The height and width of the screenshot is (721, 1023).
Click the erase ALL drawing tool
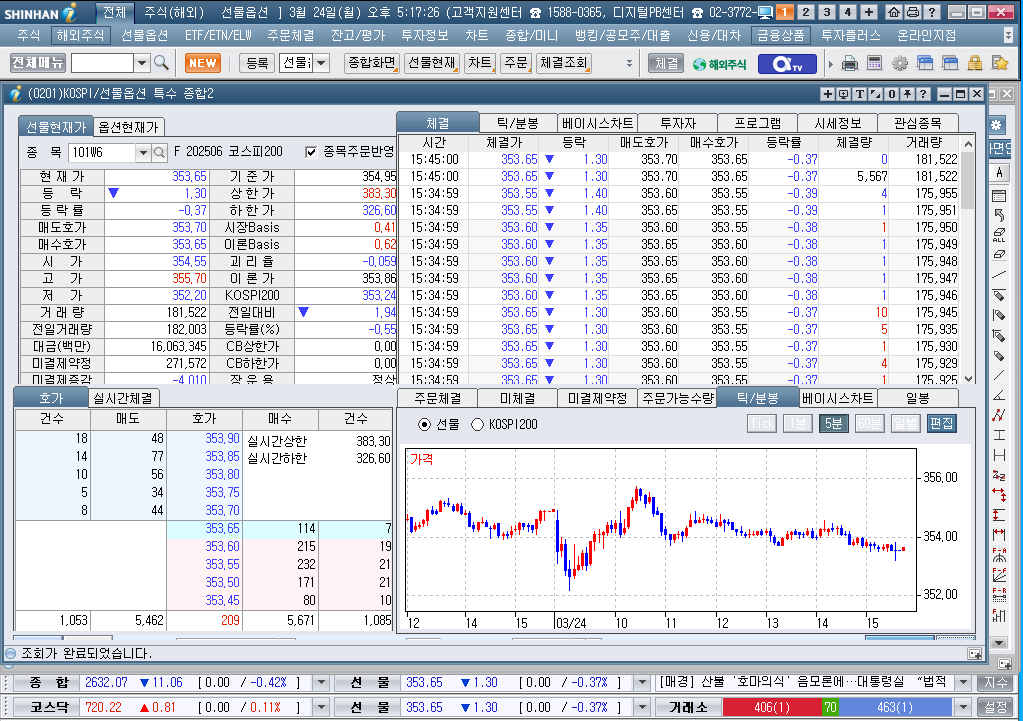[999, 235]
